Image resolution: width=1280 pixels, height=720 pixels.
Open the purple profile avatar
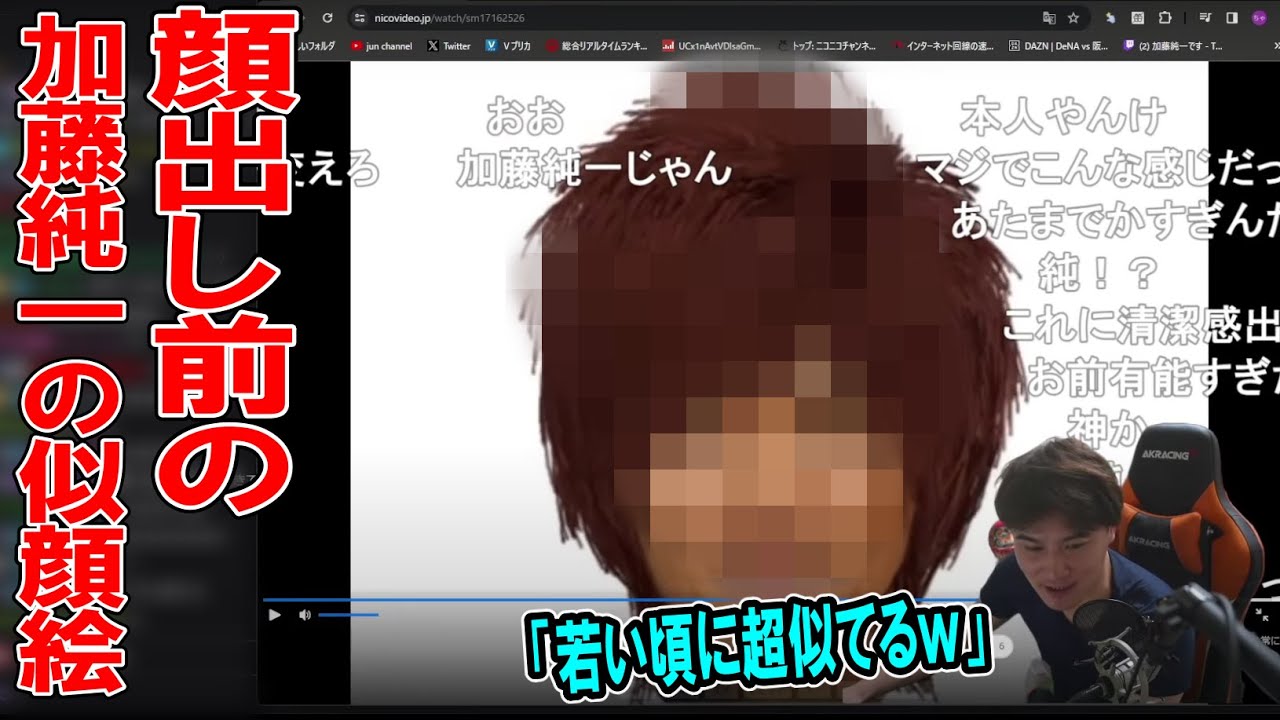coord(1258,18)
